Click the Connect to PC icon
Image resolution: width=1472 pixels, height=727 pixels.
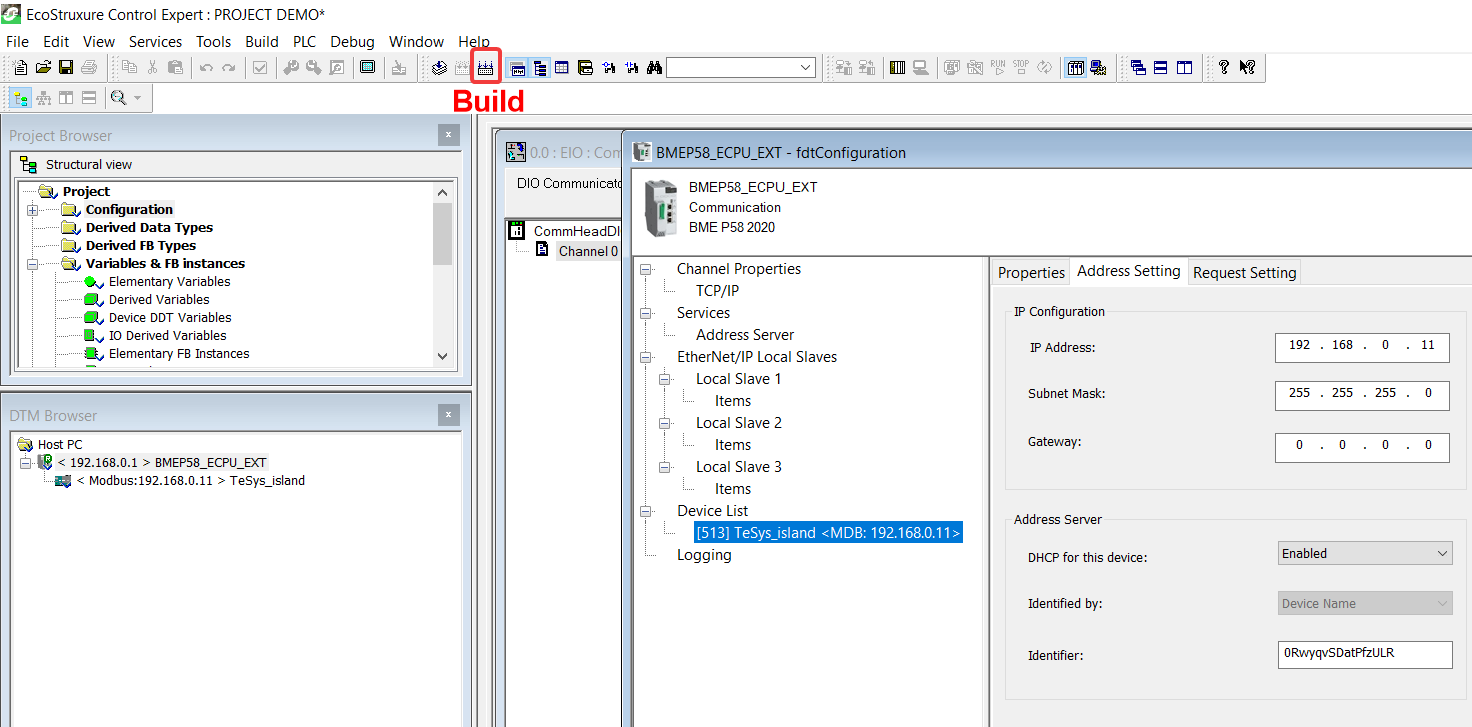[x=921, y=68]
